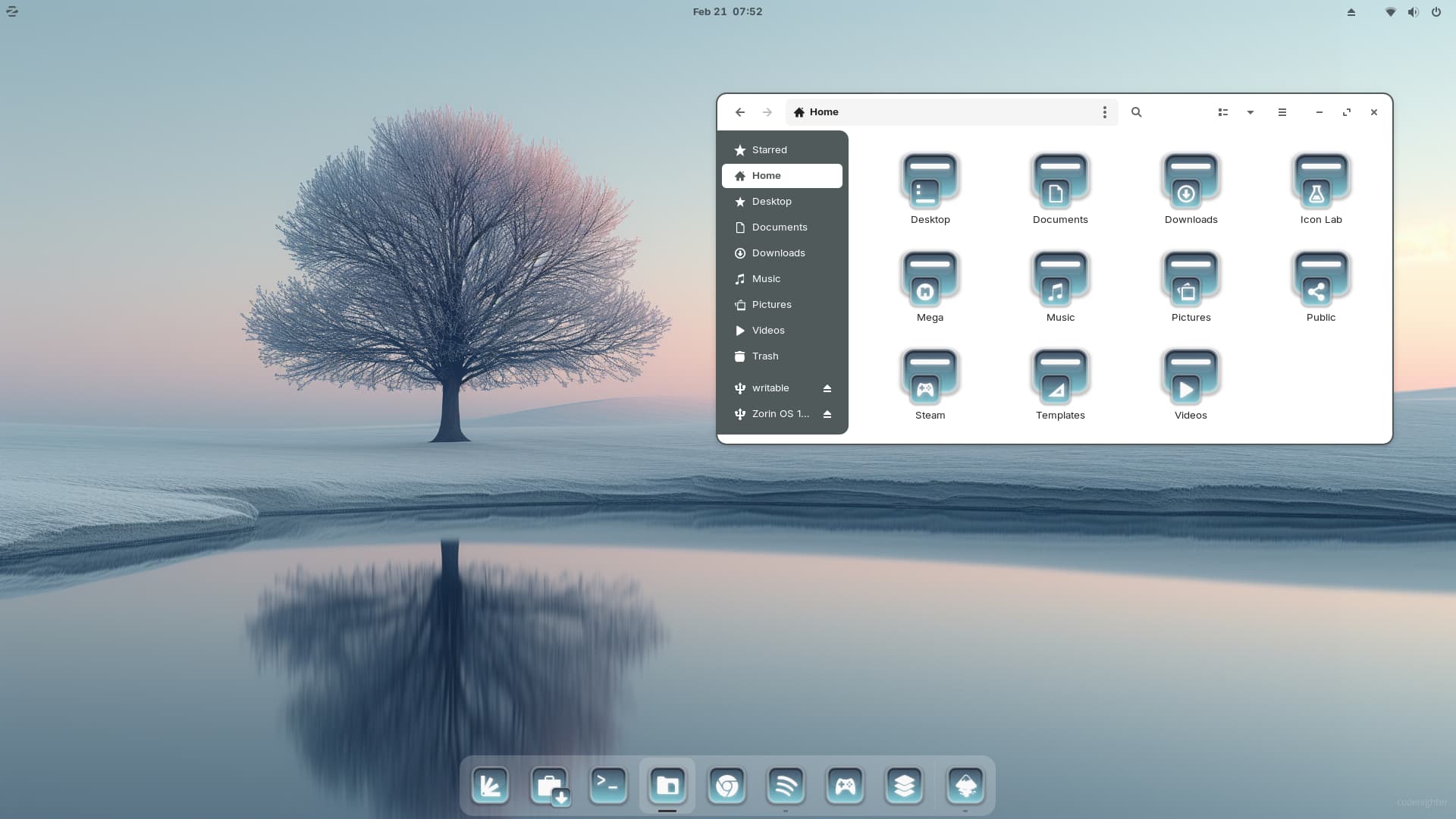Select Desktop in the sidebar

[x=782, y=202]
